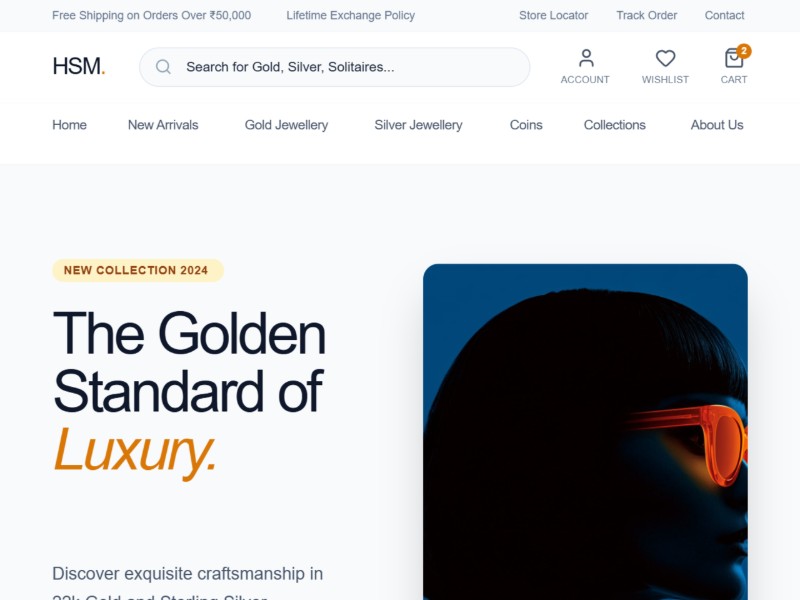The image size is (800, 600).
Task: Click Store Locator link
Action: click(554, 15)
